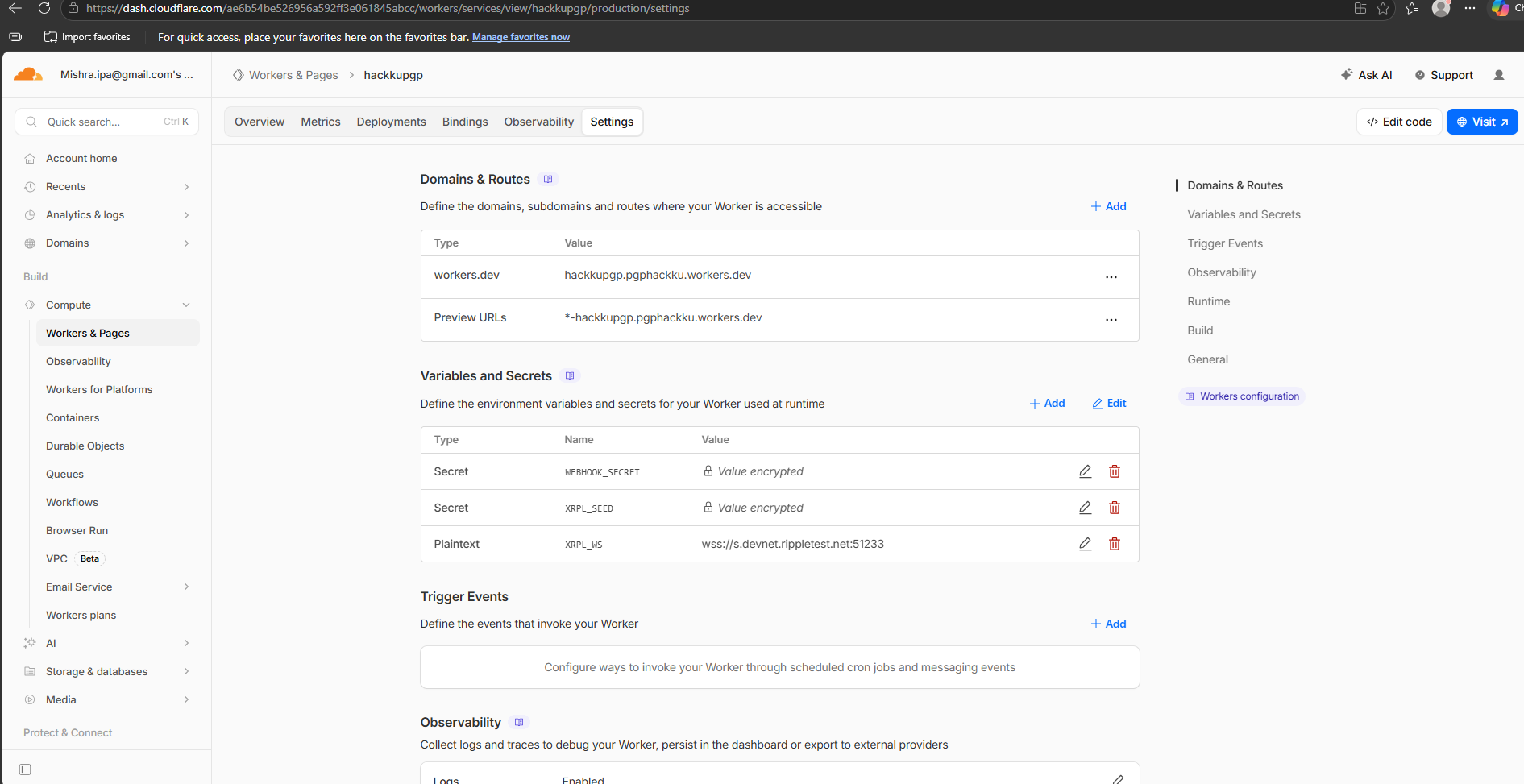Open Durable Objects in sidebar
1524x784 pixels.
point(85,446)
